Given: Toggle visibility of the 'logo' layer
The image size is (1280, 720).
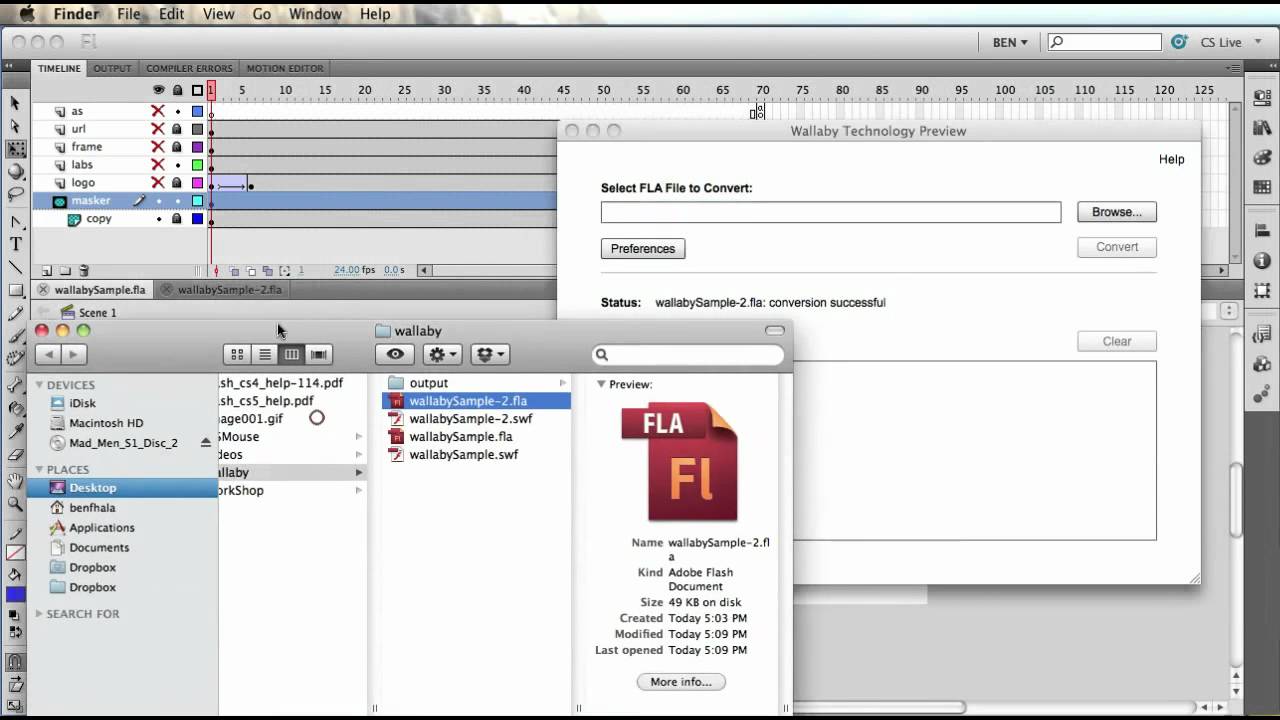Looking at the screenshot, I should pos(158,183).
